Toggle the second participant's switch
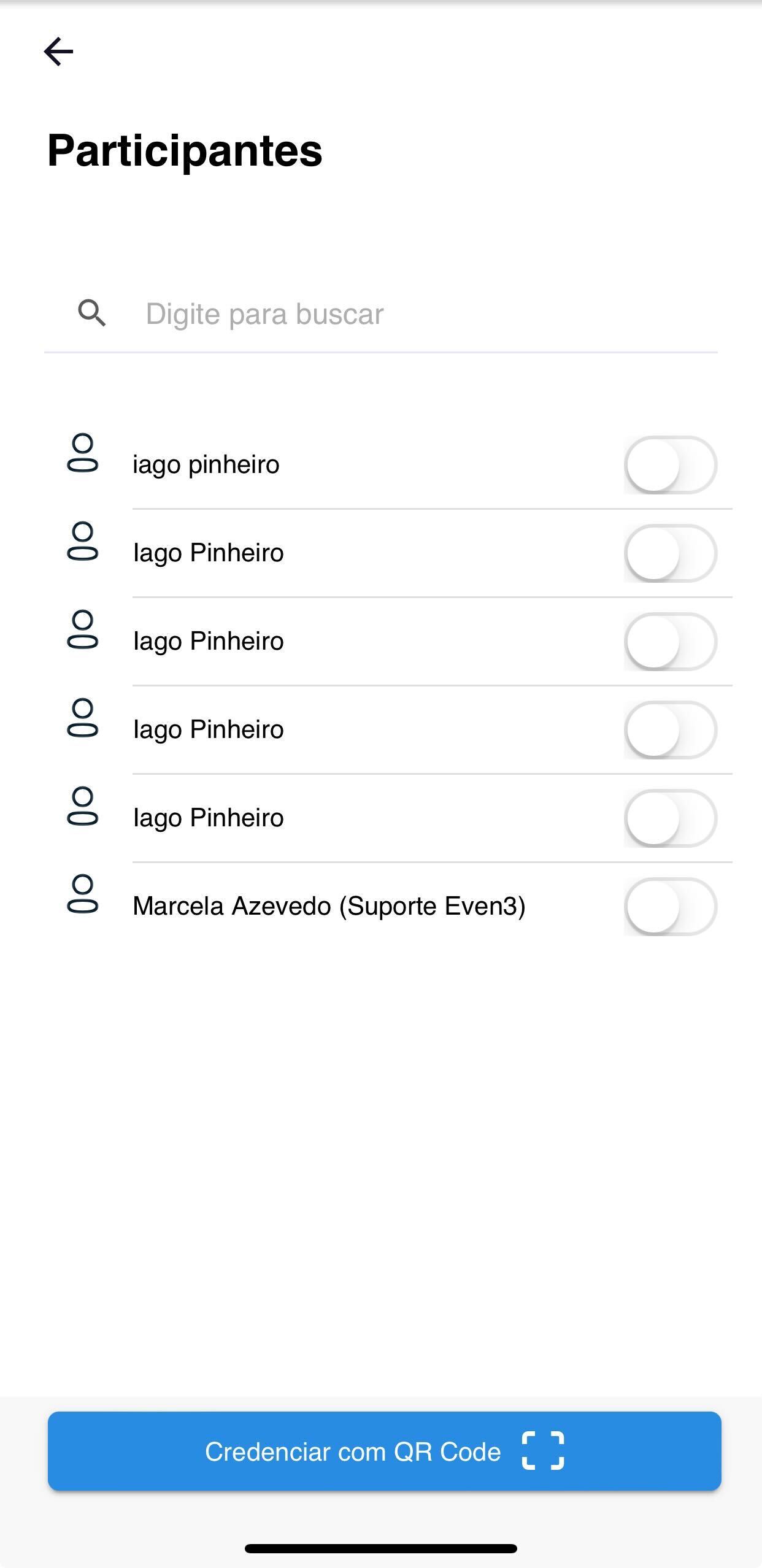762x1568 pixels. coord(671,553)
